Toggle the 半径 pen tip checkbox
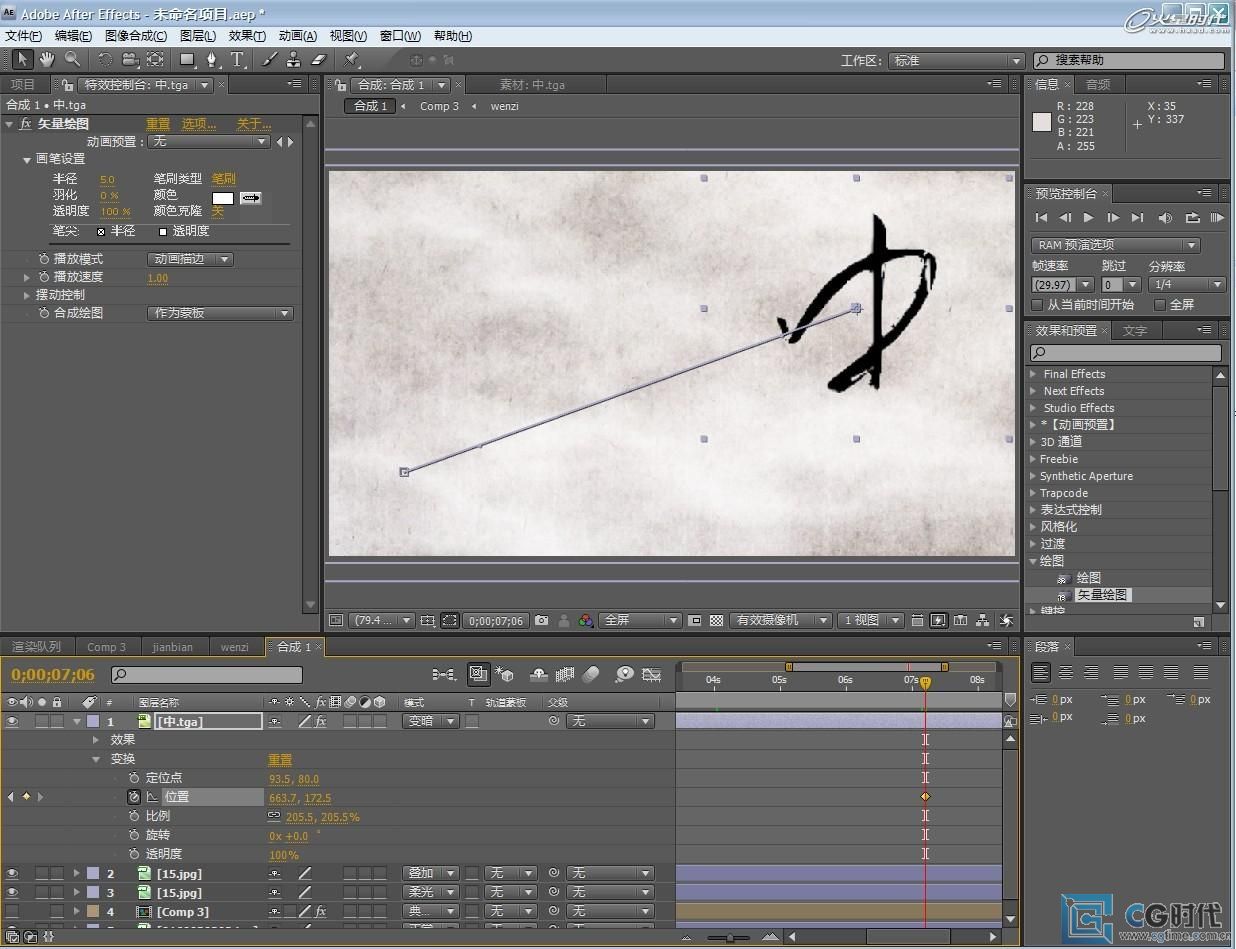This screenshot has width=1236, height=949. coord(101,231)
